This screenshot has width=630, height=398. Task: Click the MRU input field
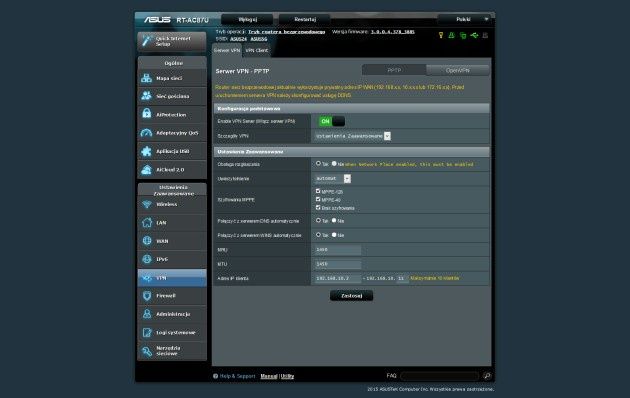[338, 250]
